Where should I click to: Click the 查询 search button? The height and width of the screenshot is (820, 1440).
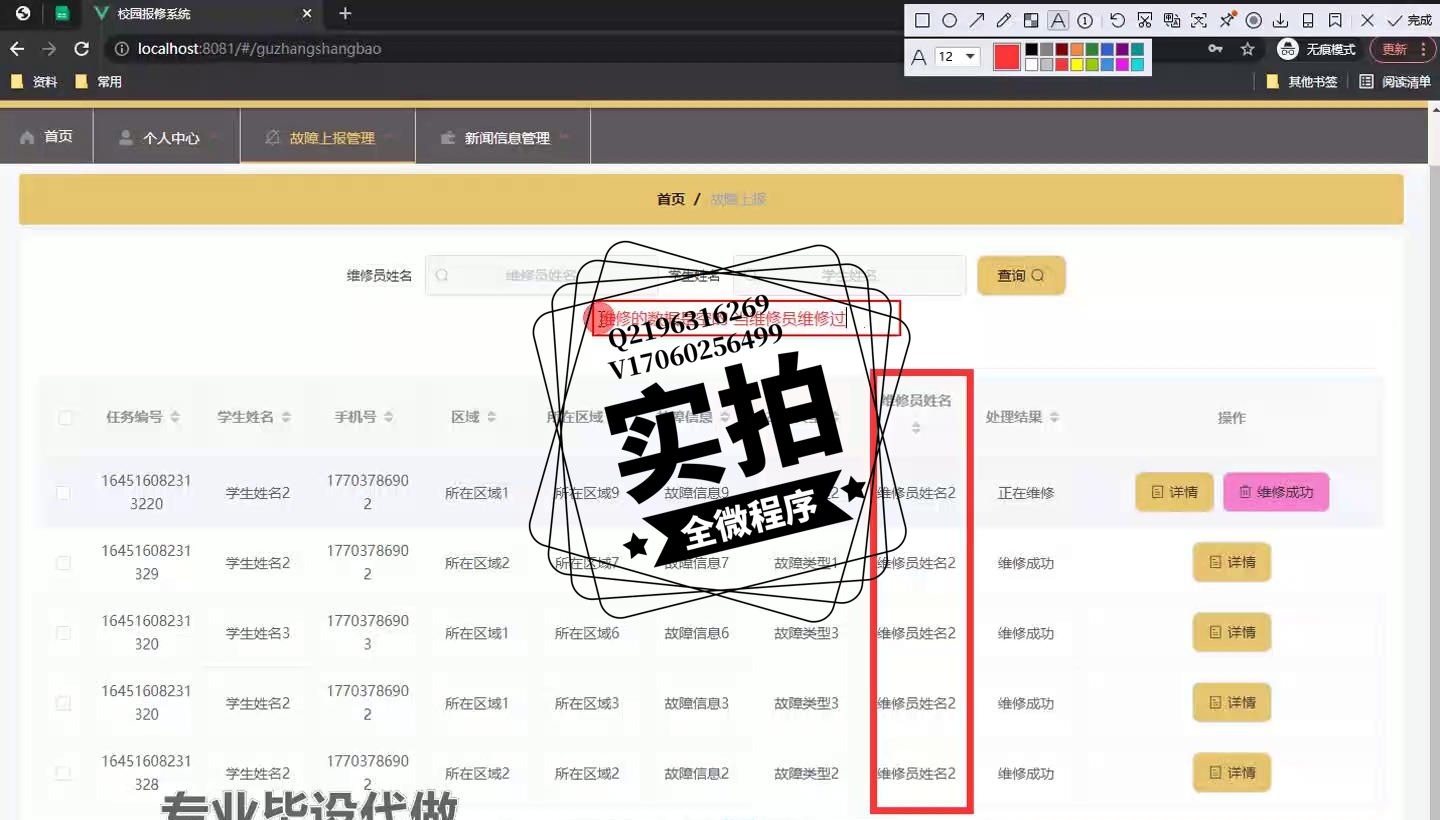pos(1021,275)
